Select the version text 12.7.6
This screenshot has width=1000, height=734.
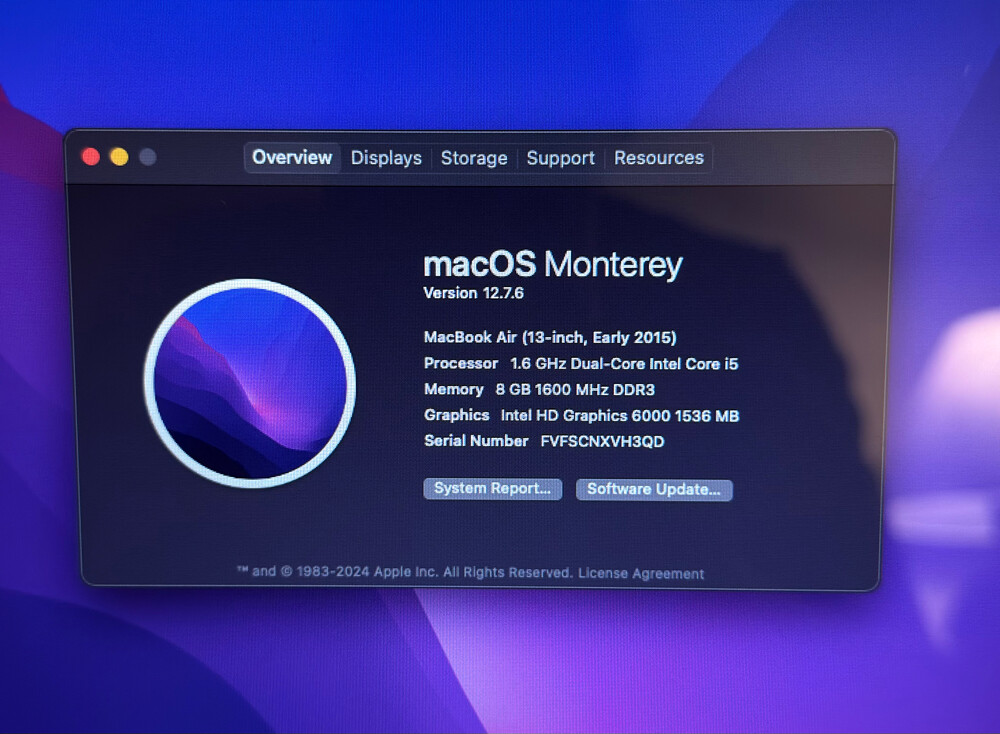point(503,293)
